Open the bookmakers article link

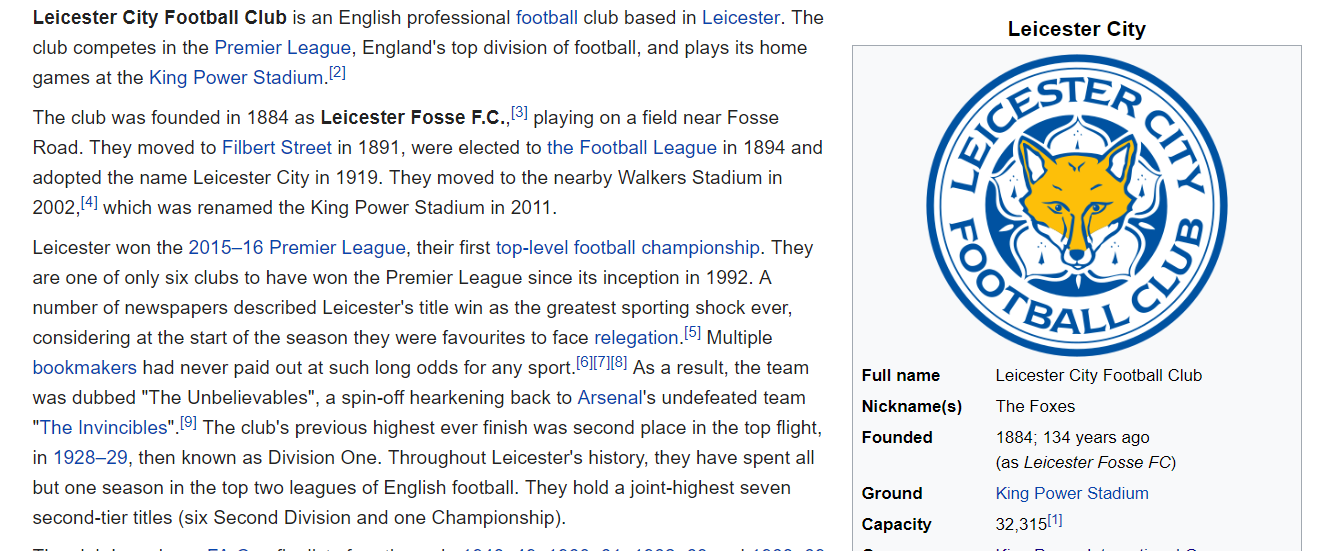click(85, 367)
